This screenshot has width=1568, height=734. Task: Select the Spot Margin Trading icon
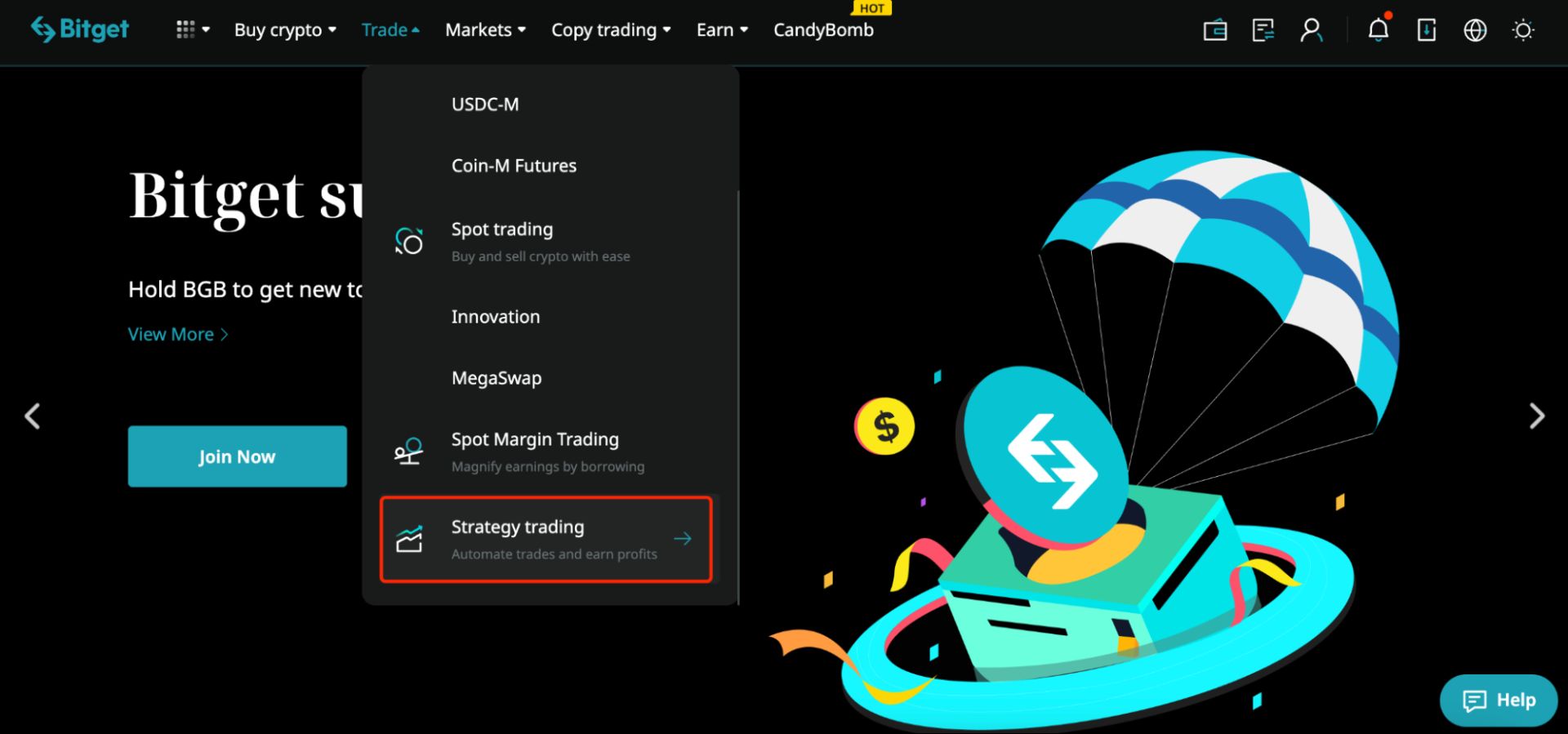coord(408,451)
